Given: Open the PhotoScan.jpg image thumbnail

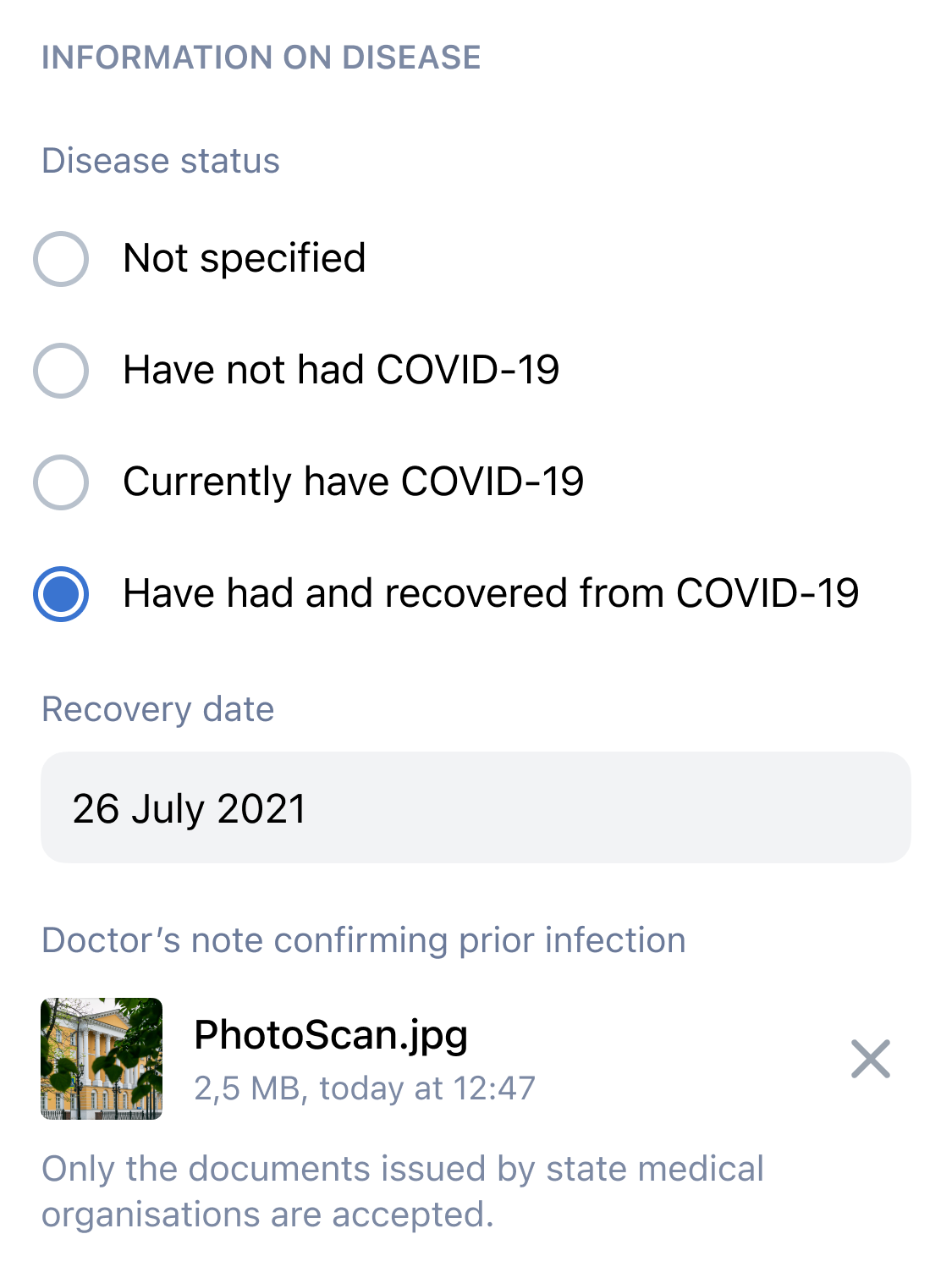Looking at the screenshot, I should [102, 1059].
